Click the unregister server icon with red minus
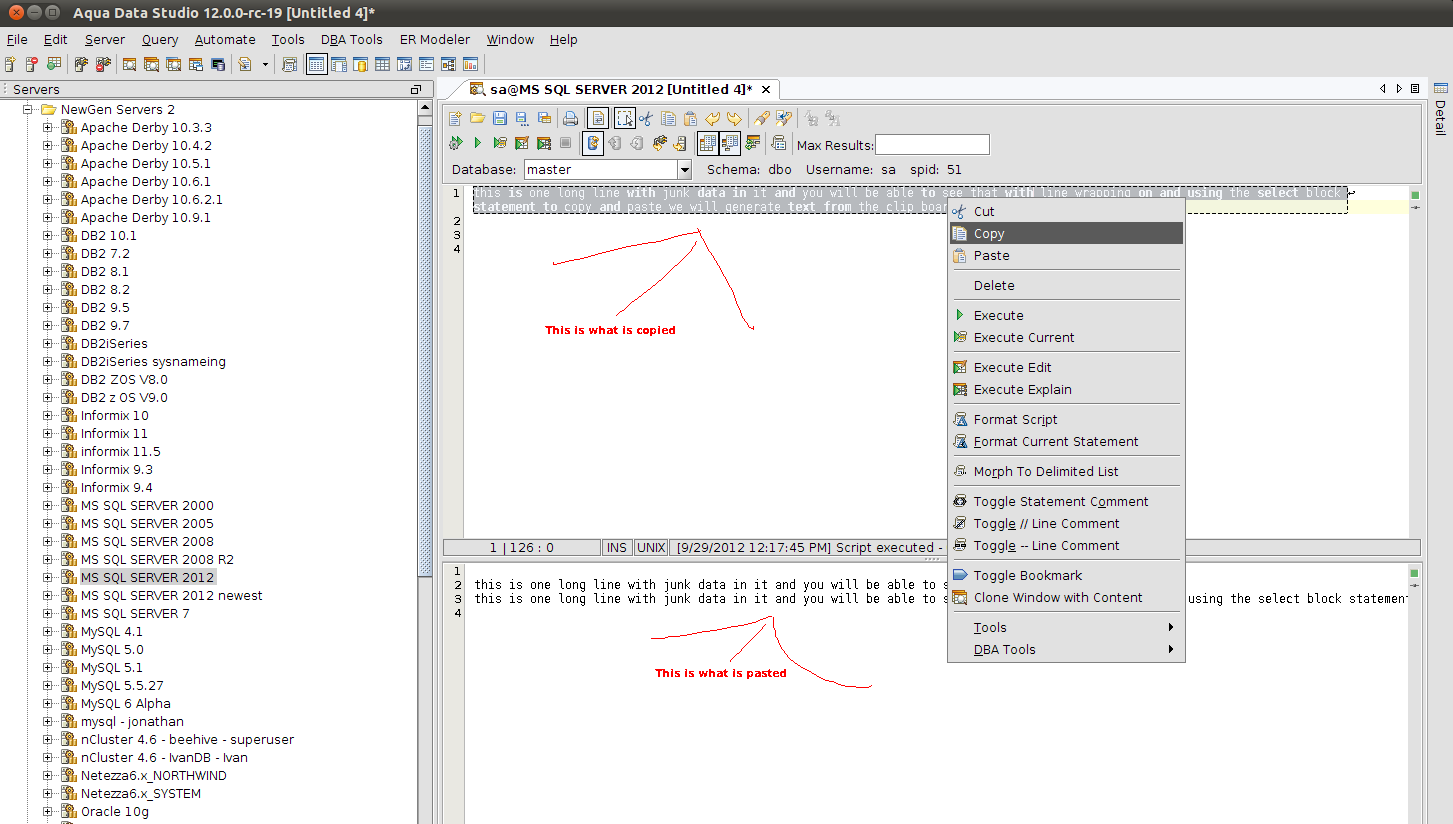 [32, 65]
